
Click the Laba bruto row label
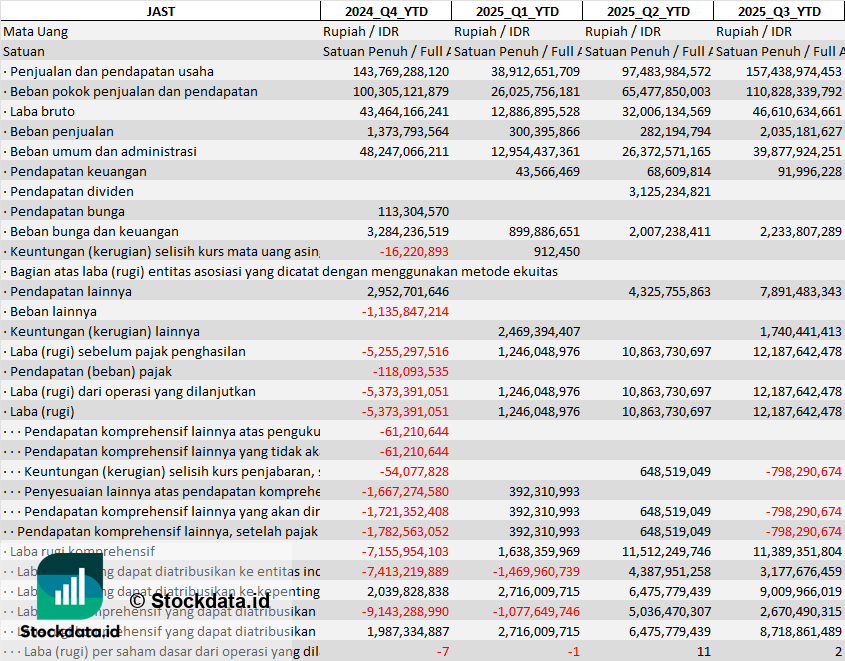point(42,112)
